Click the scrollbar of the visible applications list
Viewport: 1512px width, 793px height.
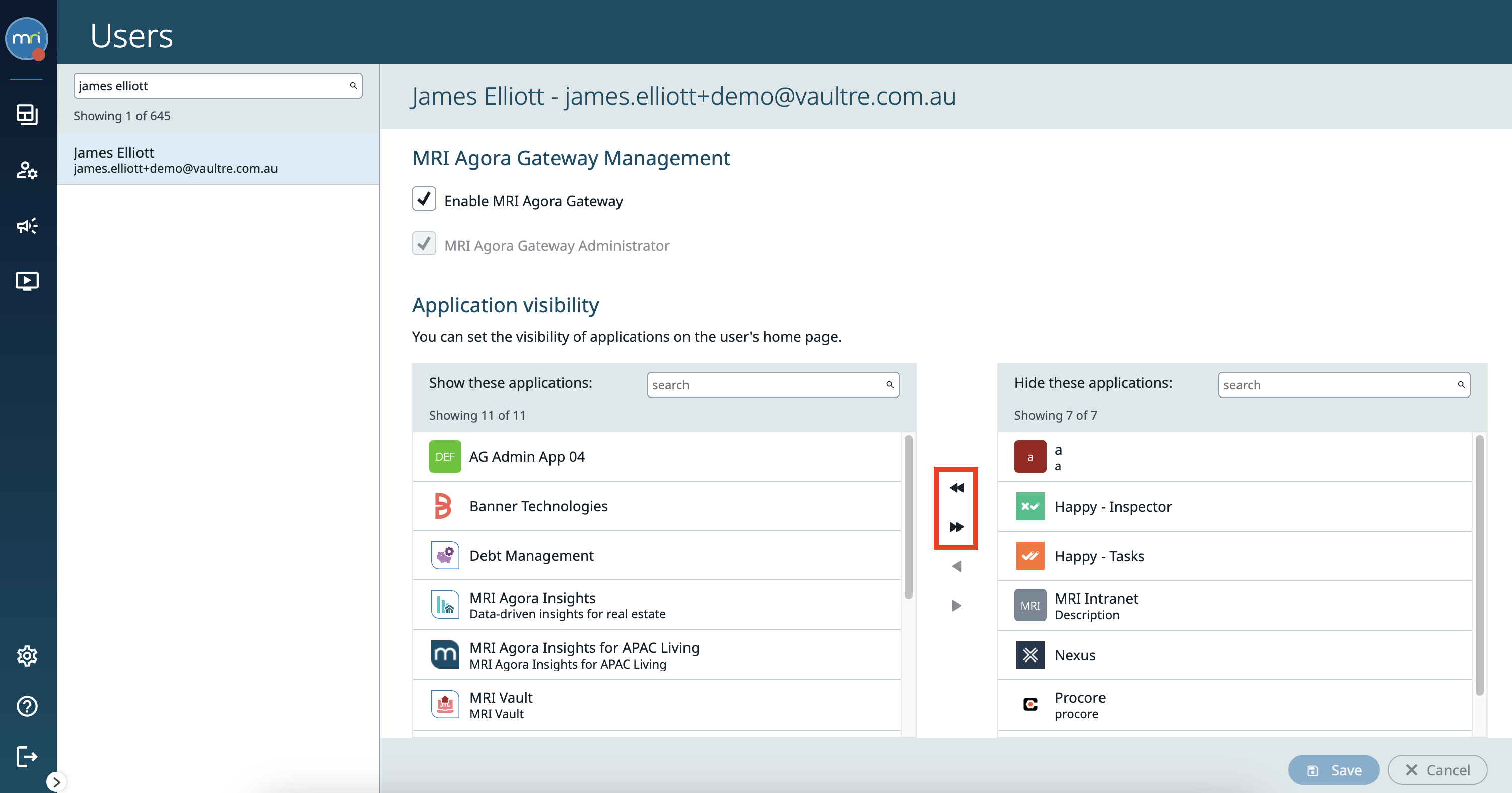tap(908, 516)
